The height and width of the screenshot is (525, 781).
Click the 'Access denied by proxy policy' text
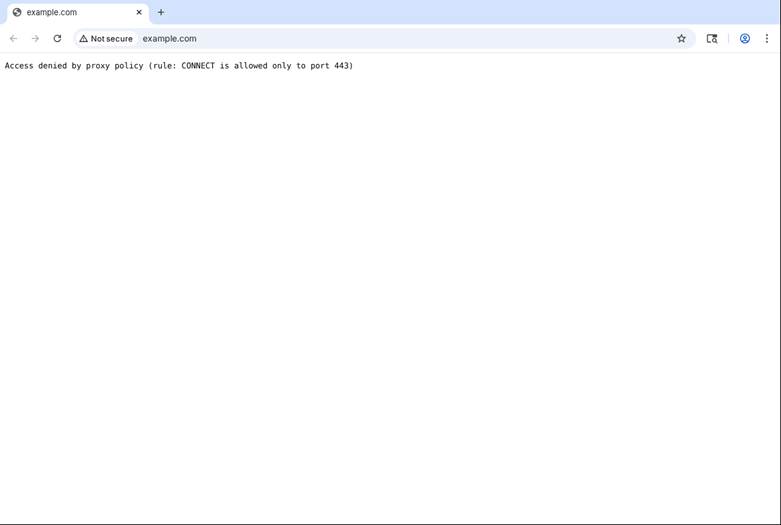click(74, 66)
